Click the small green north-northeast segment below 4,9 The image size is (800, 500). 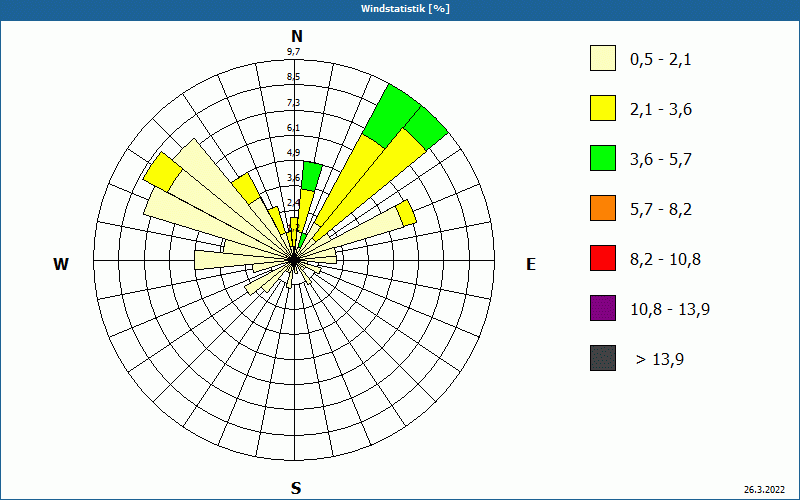pyautogui.click(x=311, y=176)
